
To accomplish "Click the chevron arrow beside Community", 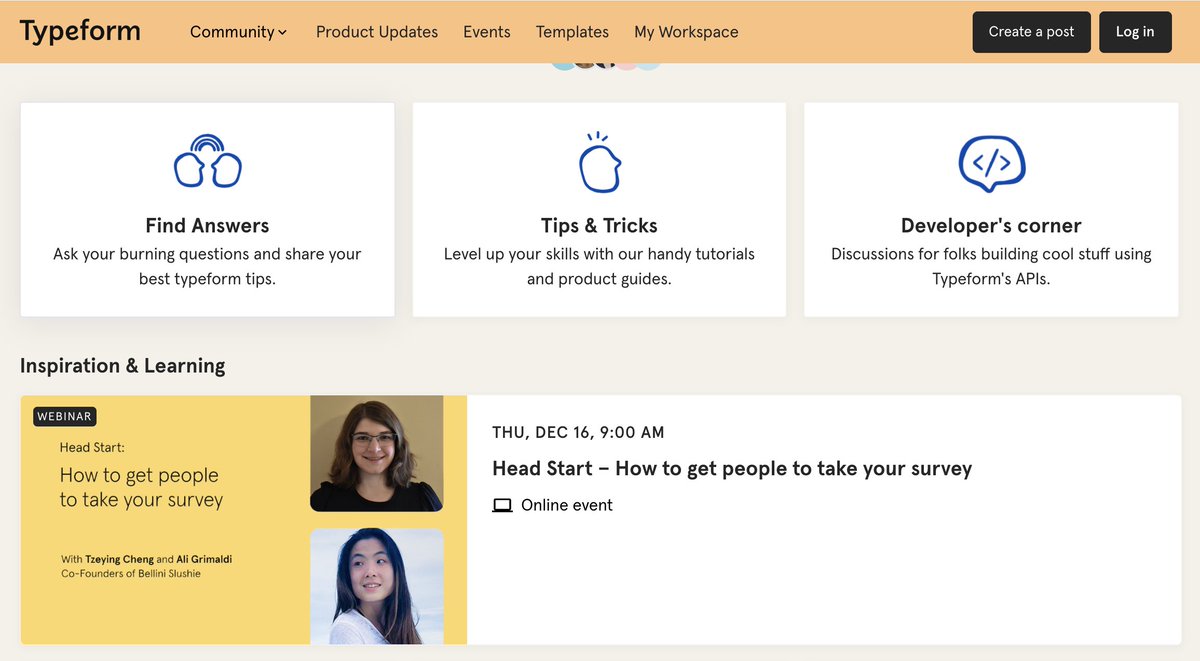I will click(283, 33).
